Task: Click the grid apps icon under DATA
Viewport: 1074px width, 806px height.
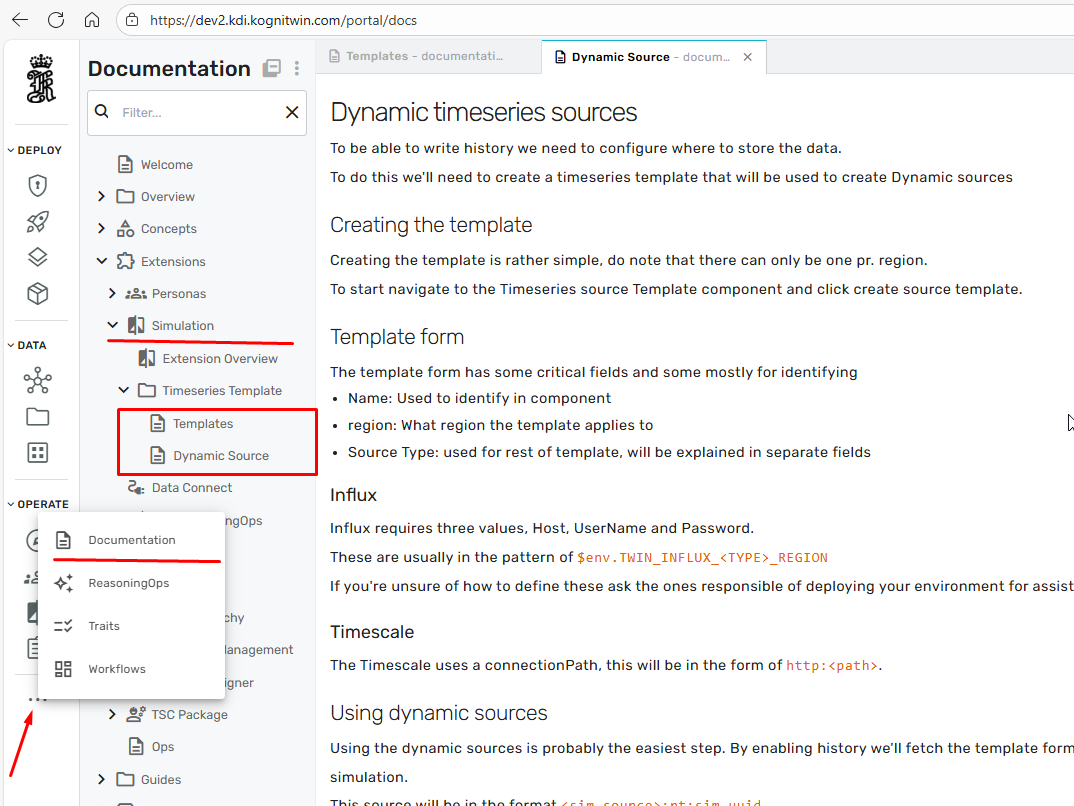Action: (37, 453)
